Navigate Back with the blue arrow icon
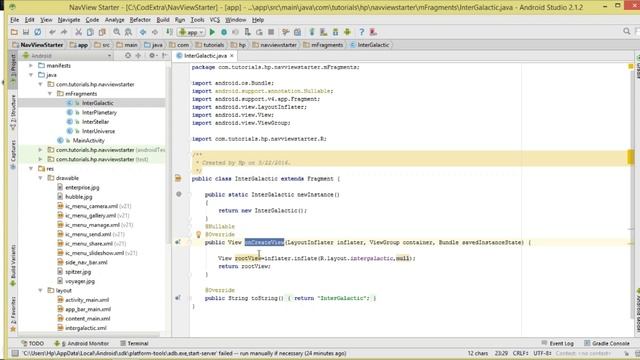This screenshot has width=640, height=360. (143, 32)
